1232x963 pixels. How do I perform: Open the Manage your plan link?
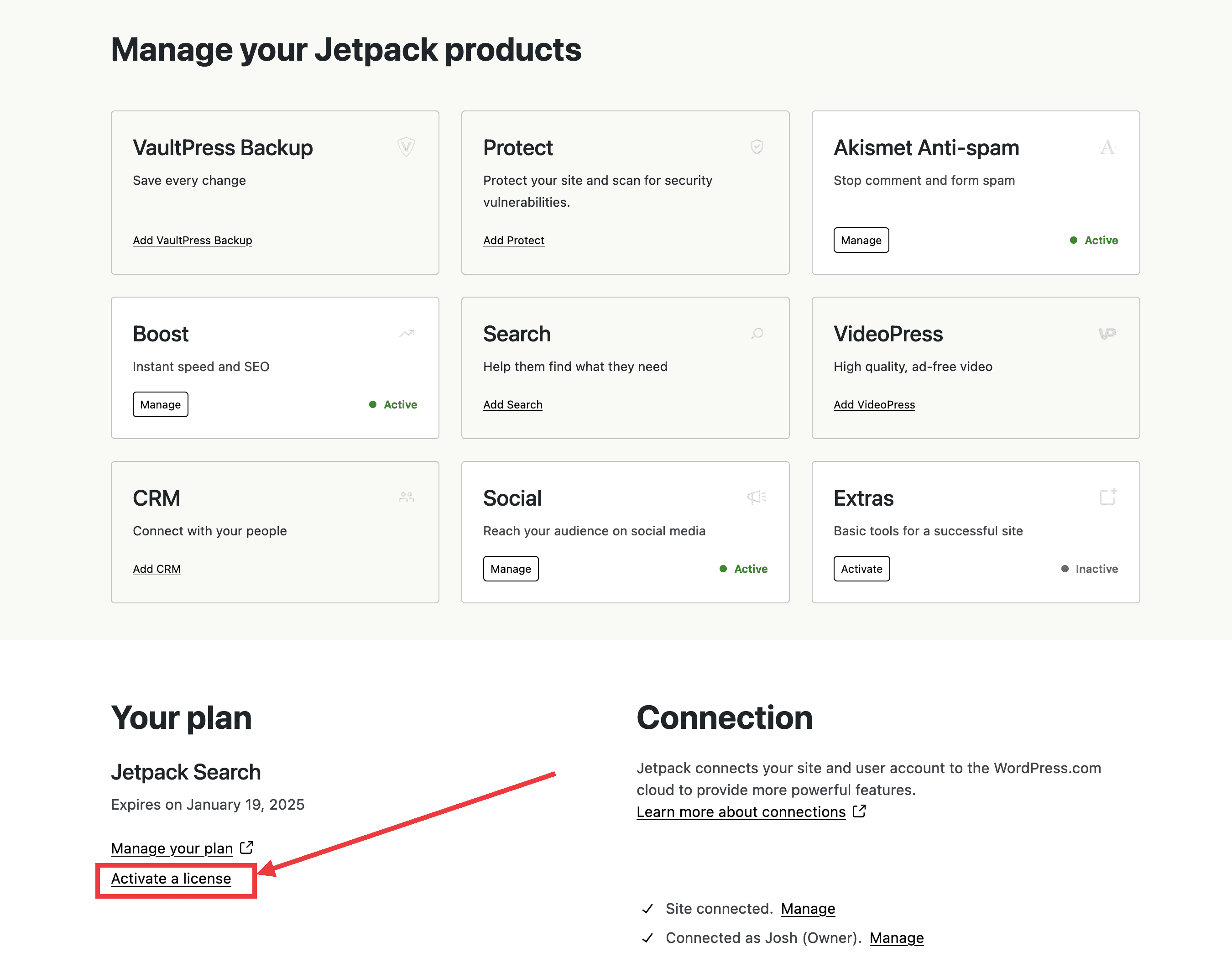172,848
